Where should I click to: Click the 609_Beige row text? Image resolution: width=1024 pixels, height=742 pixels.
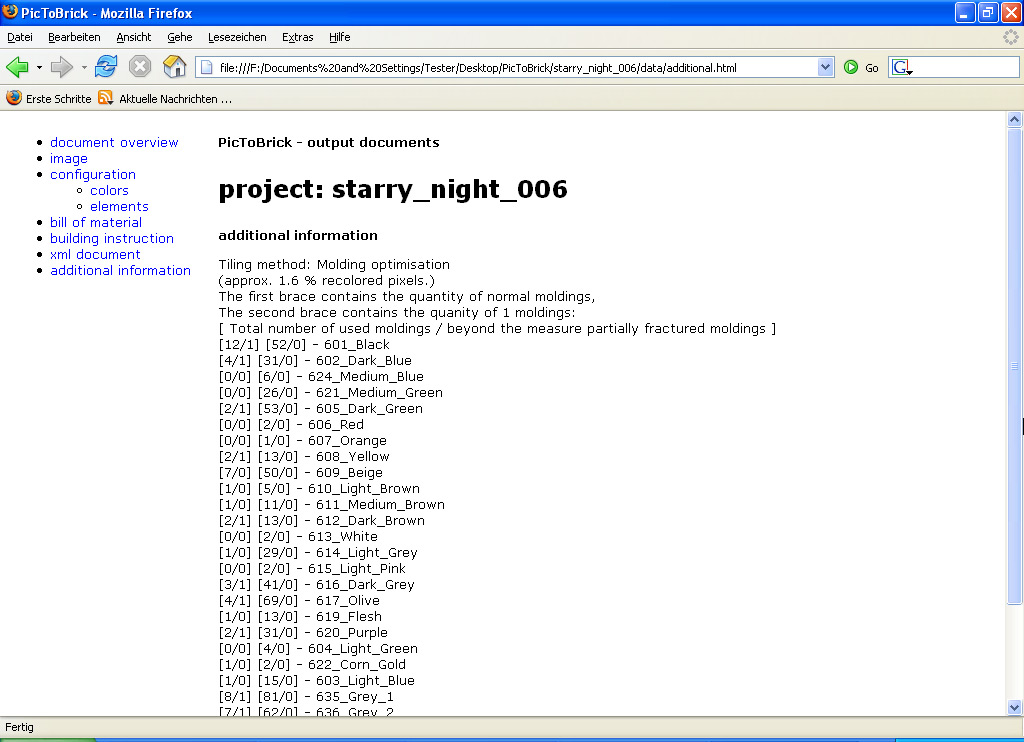(x=300, y=473)
